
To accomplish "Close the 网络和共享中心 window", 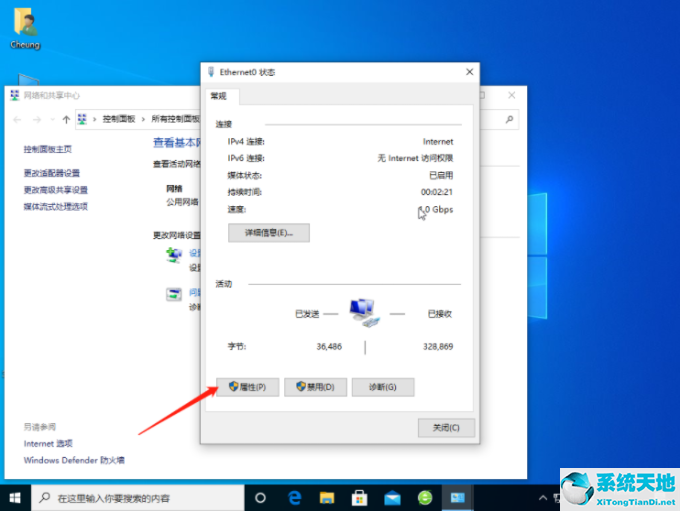I will point(512,95).
